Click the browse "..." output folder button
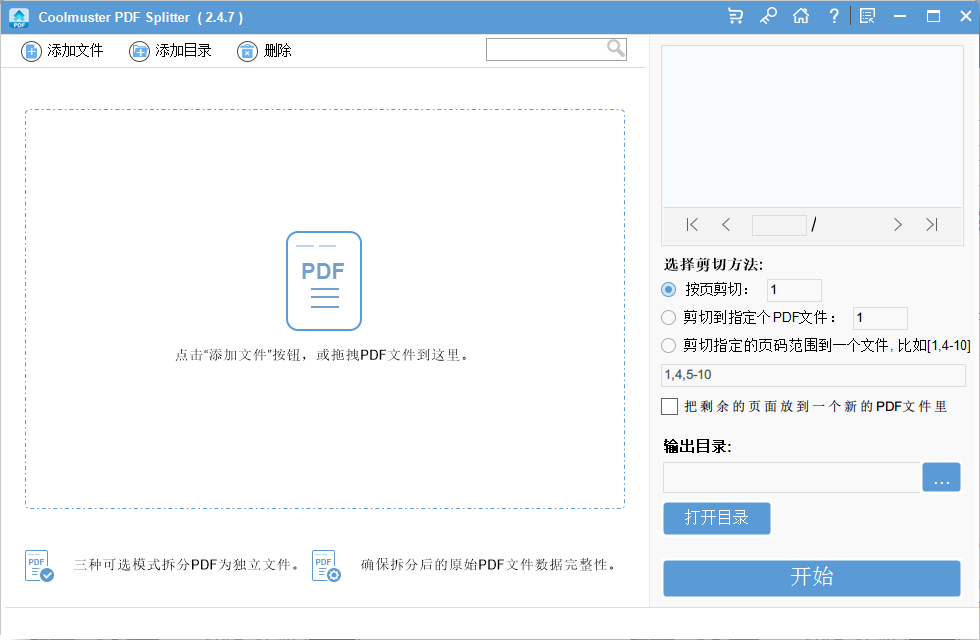 pyautogui.click(x=941, y=478)
